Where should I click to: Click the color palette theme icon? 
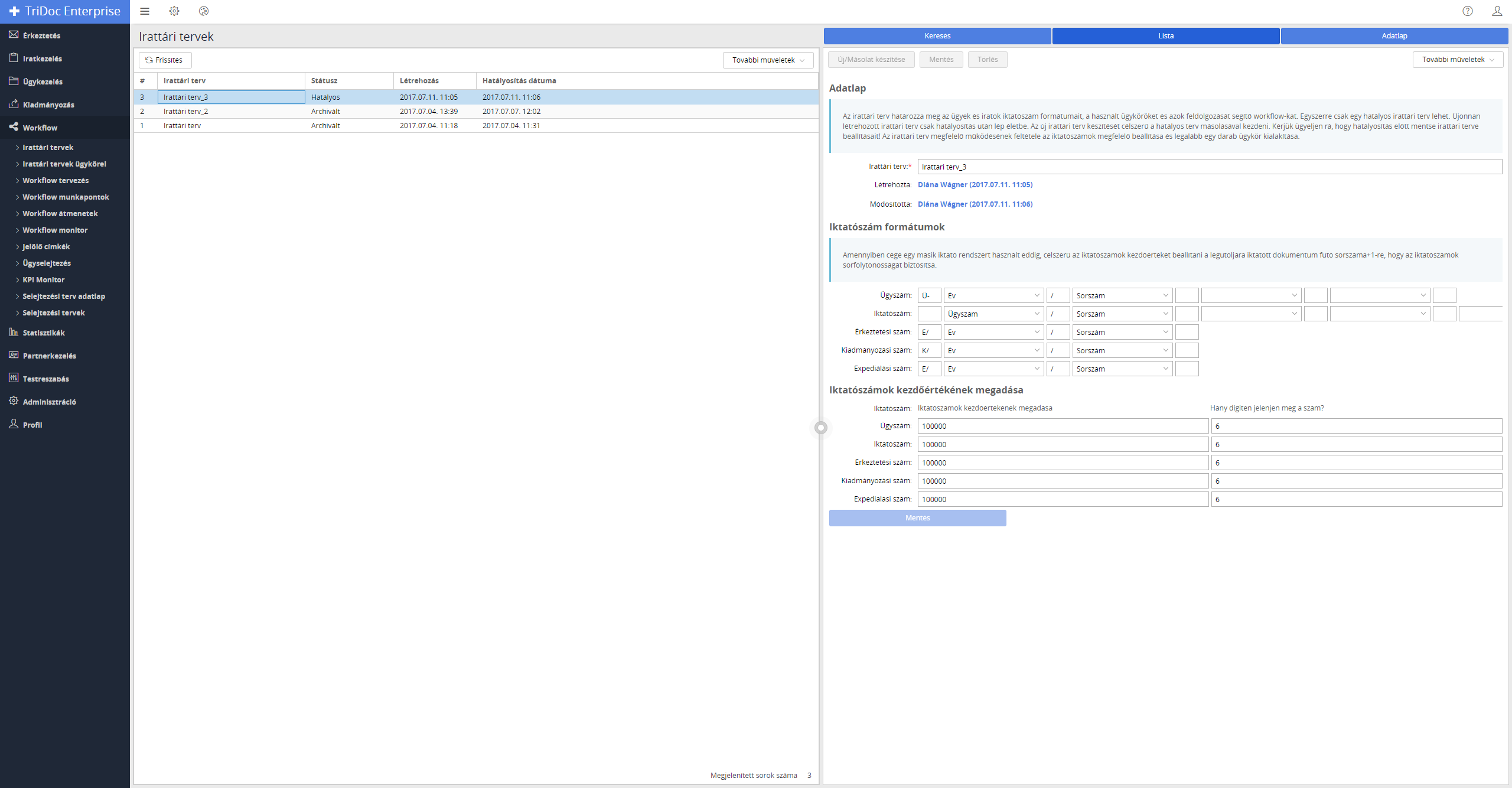pyautogui.click(x=204, y=11)
